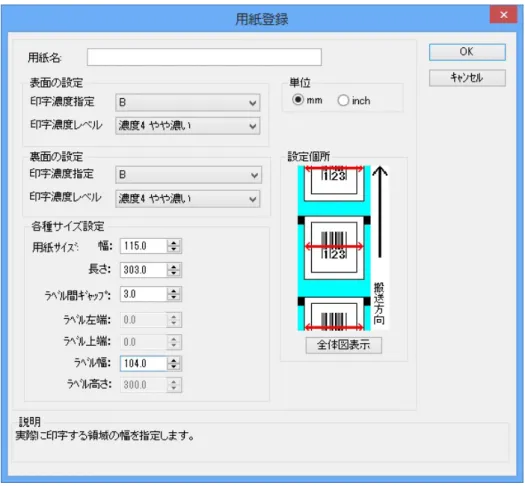This screenshot has height=486, width=525.
Task: Close the 用紙登録 dialog
Action: (503, 15)
